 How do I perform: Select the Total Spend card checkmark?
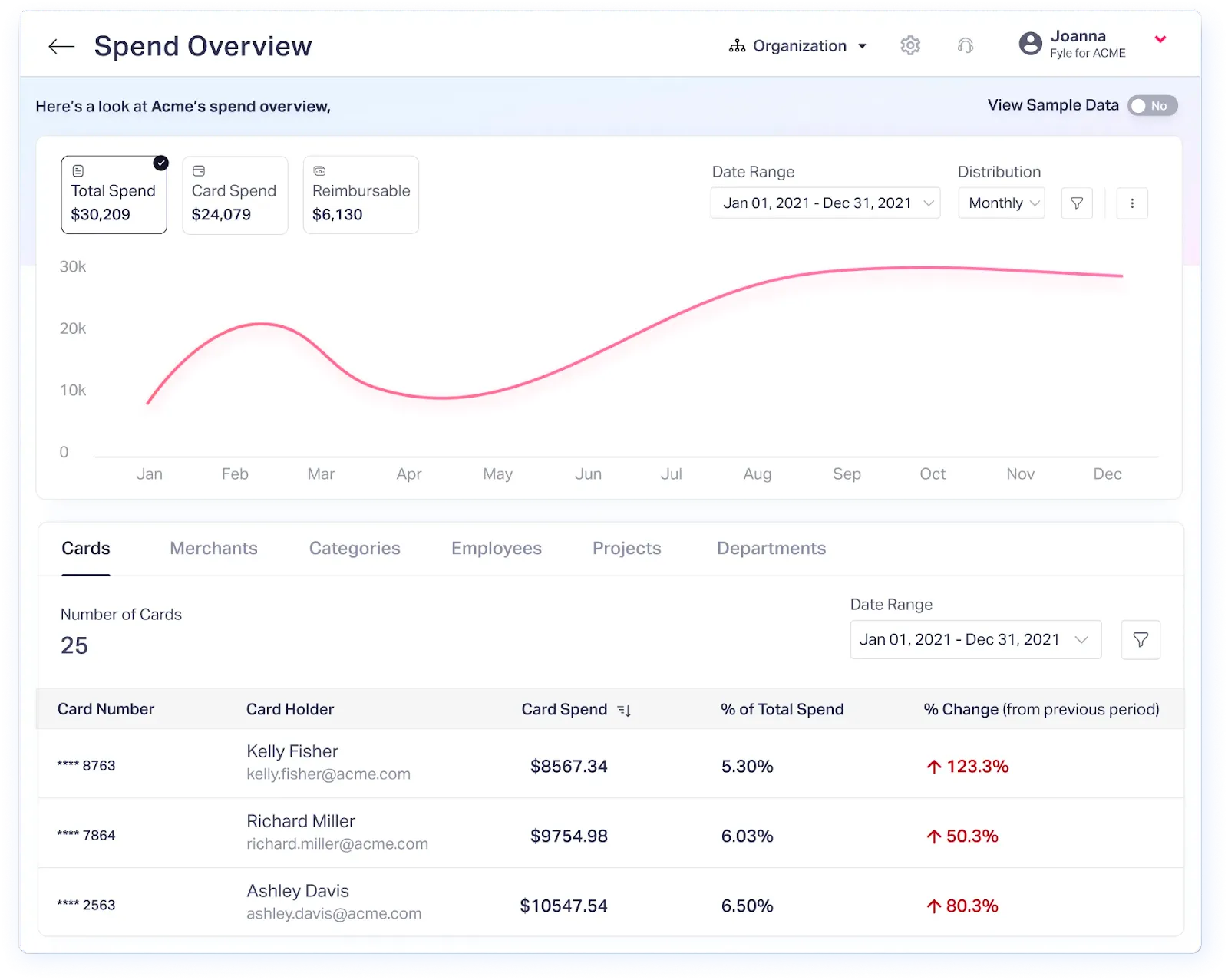(160, 163)
